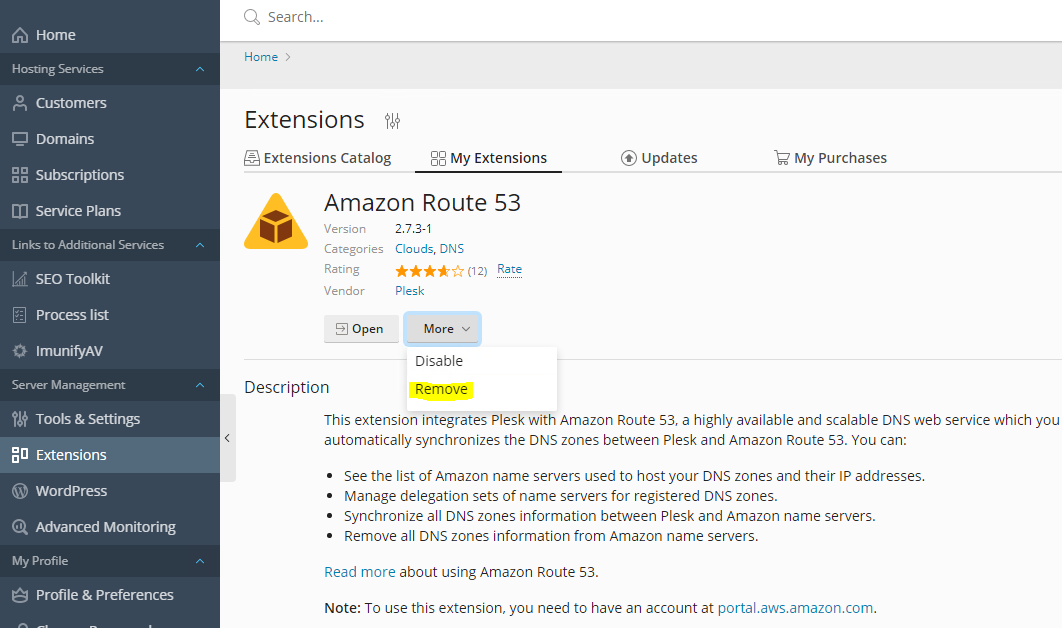Collapse the Server Management section
Screen dimensions: 1062x628
(200, 385)
